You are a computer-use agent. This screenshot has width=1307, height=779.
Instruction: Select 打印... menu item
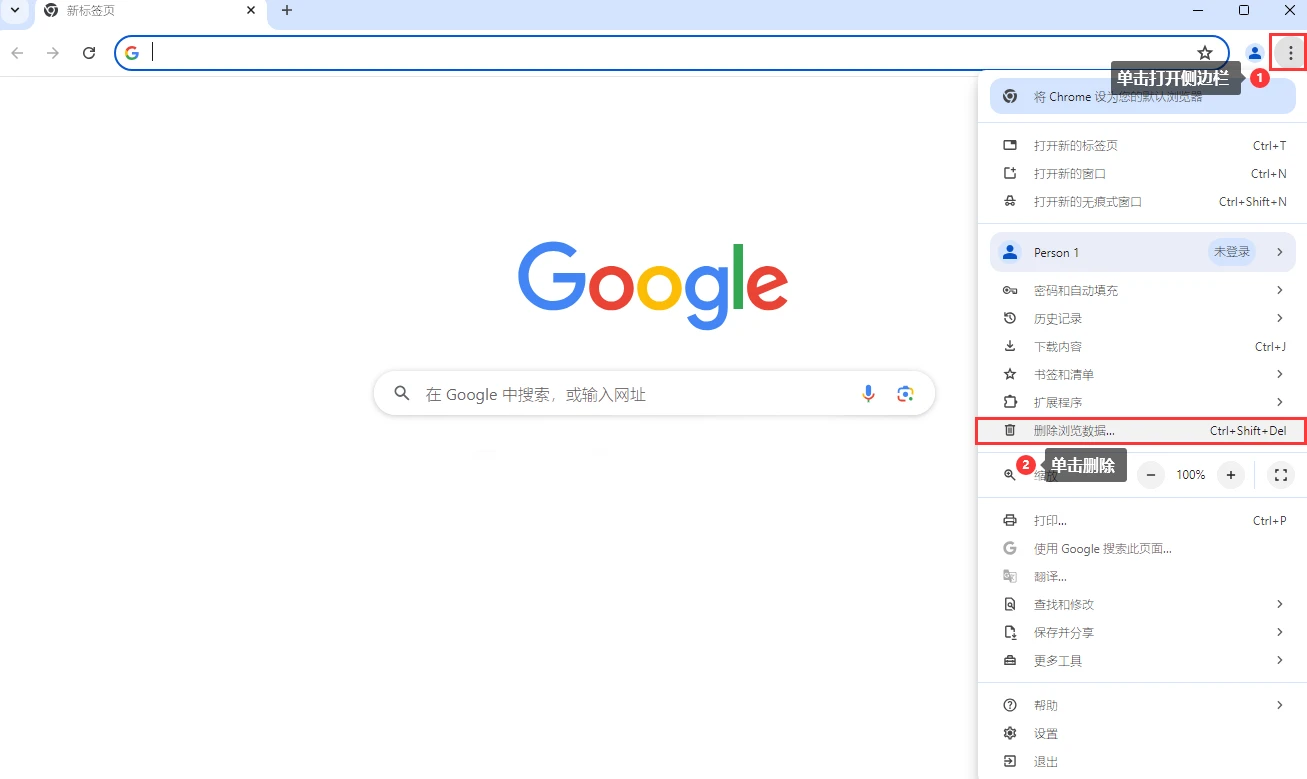pos(1142,520)
